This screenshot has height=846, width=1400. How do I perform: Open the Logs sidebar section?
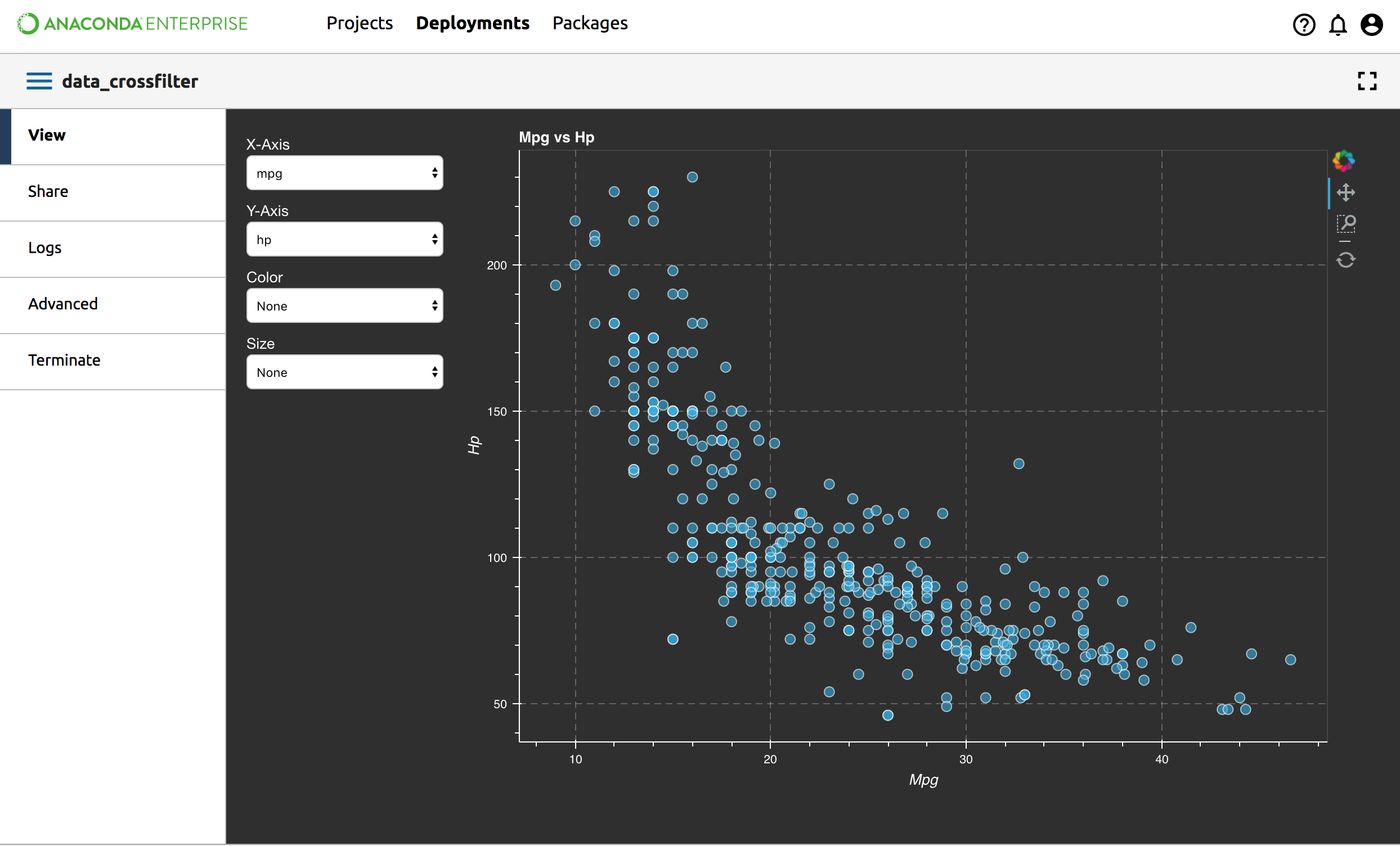pyautogui.click(x=45, y=247)
